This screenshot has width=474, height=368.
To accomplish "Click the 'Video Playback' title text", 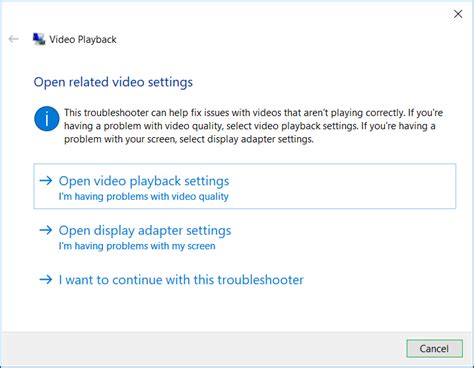I will click(83, 40).
